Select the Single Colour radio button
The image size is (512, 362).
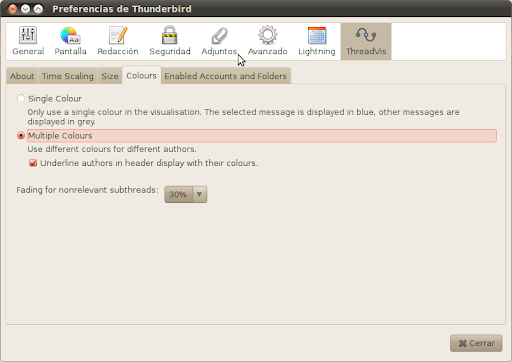pos(21,98)
